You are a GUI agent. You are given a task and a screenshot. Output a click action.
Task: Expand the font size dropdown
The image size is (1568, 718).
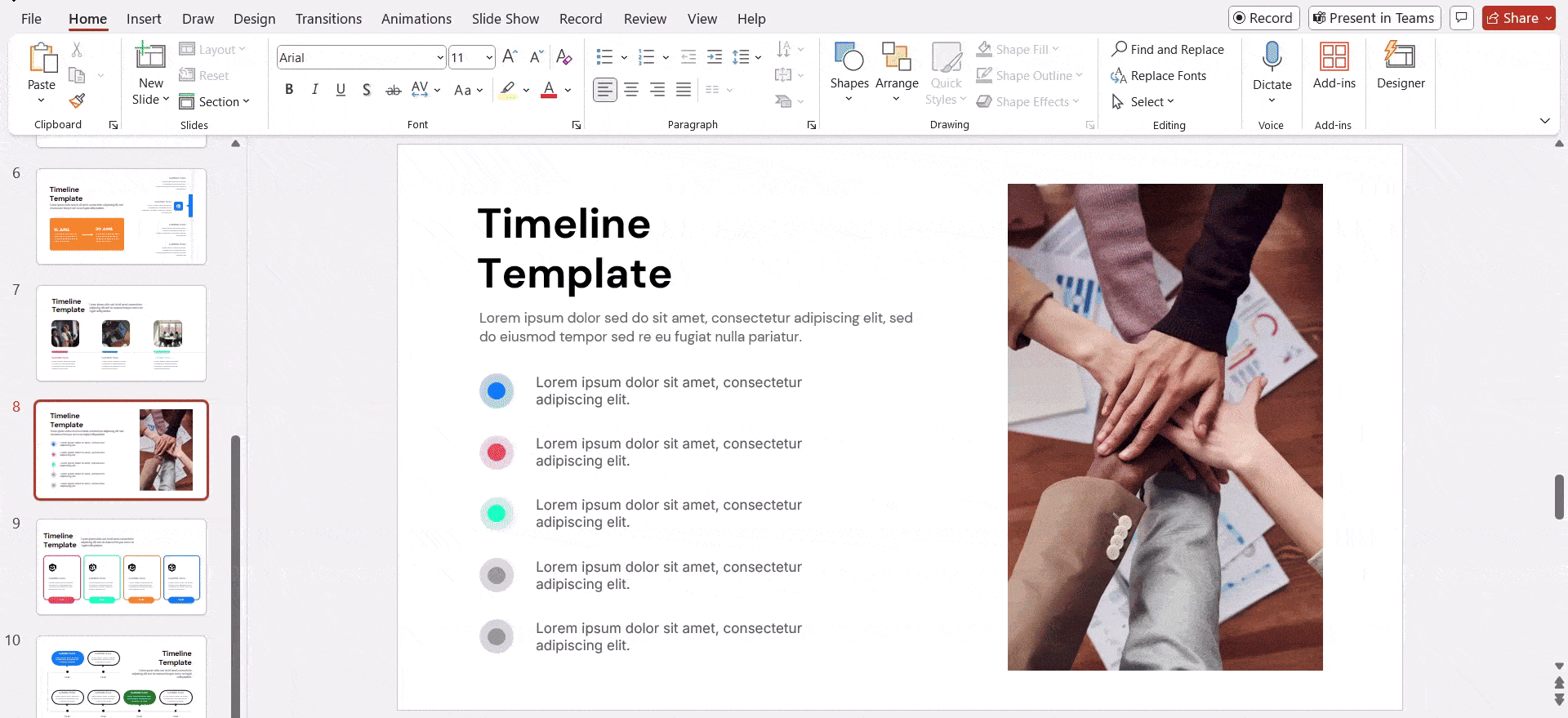(x=489, y=57)
